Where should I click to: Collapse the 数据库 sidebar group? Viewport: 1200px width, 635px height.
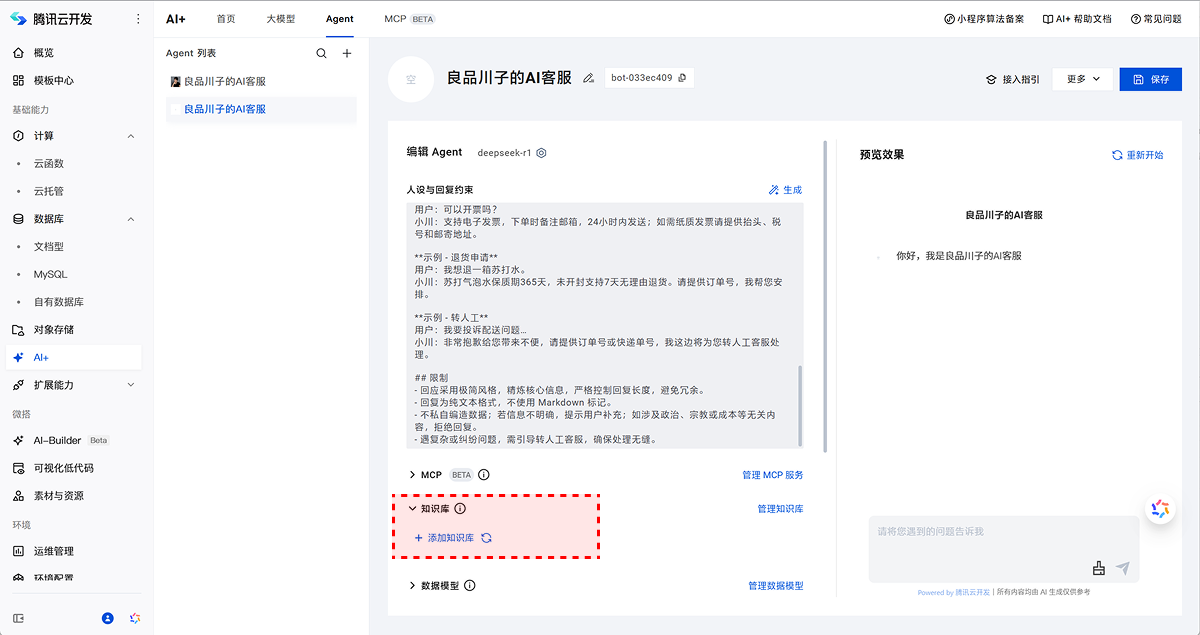(130, 219)
